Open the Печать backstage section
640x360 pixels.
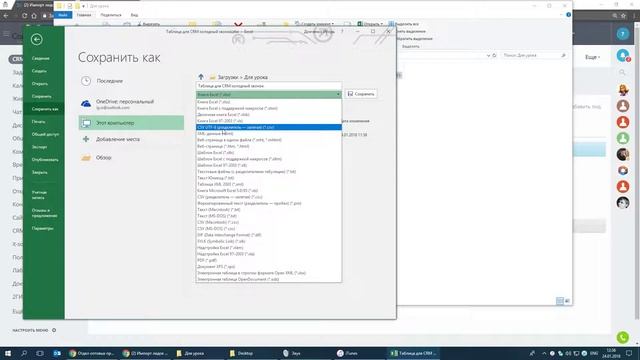39,122
